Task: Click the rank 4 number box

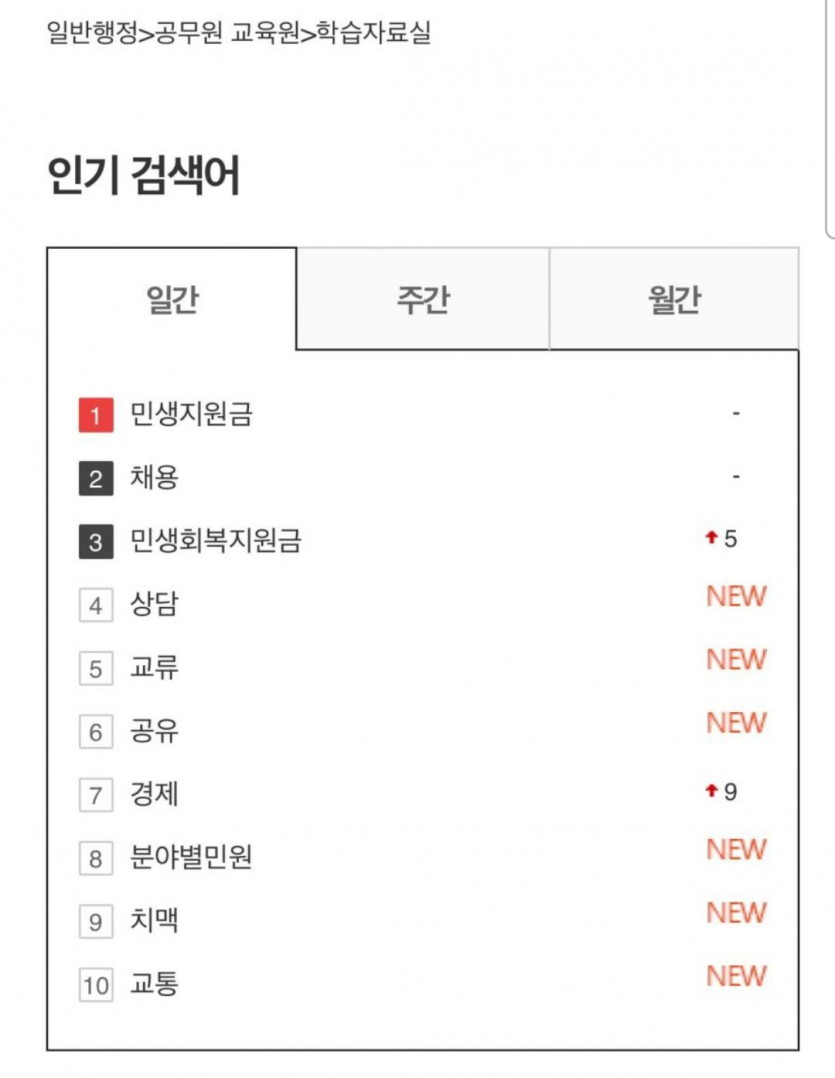Action: (x=96, y=605)
